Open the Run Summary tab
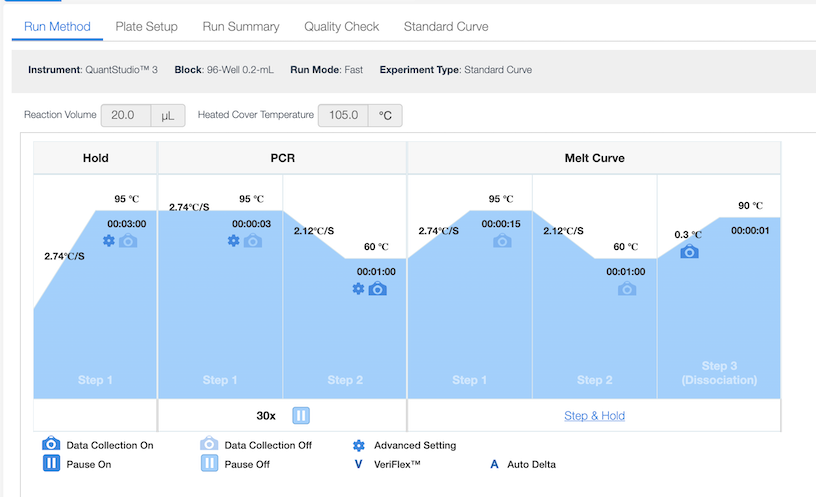The image size is (816, 497). 240,27
